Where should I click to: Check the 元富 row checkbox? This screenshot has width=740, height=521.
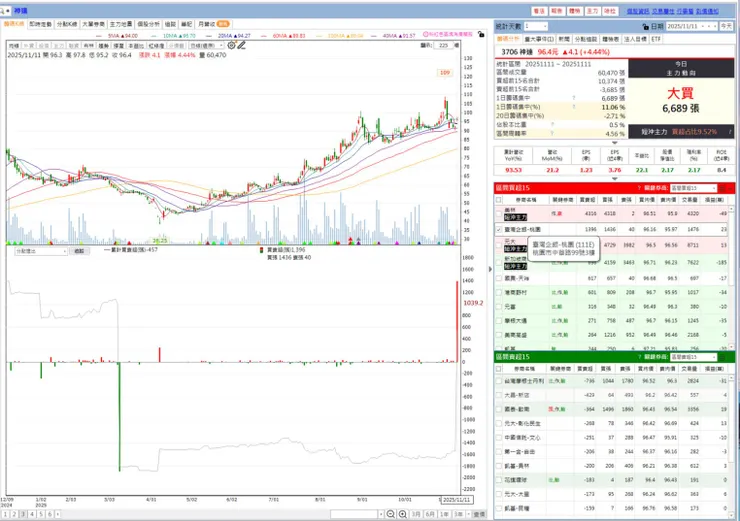coord(499,307)
